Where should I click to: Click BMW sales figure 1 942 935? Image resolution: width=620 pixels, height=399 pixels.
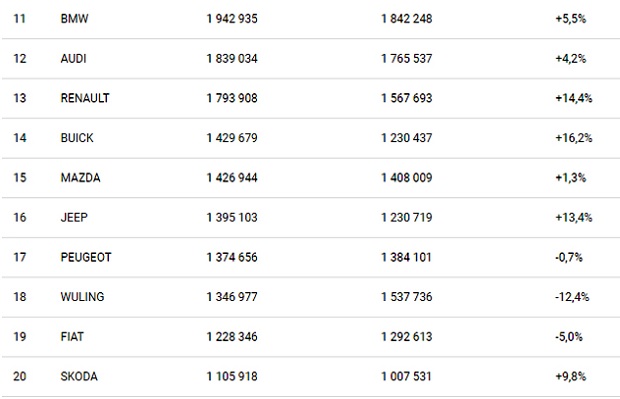pos(232,19)
